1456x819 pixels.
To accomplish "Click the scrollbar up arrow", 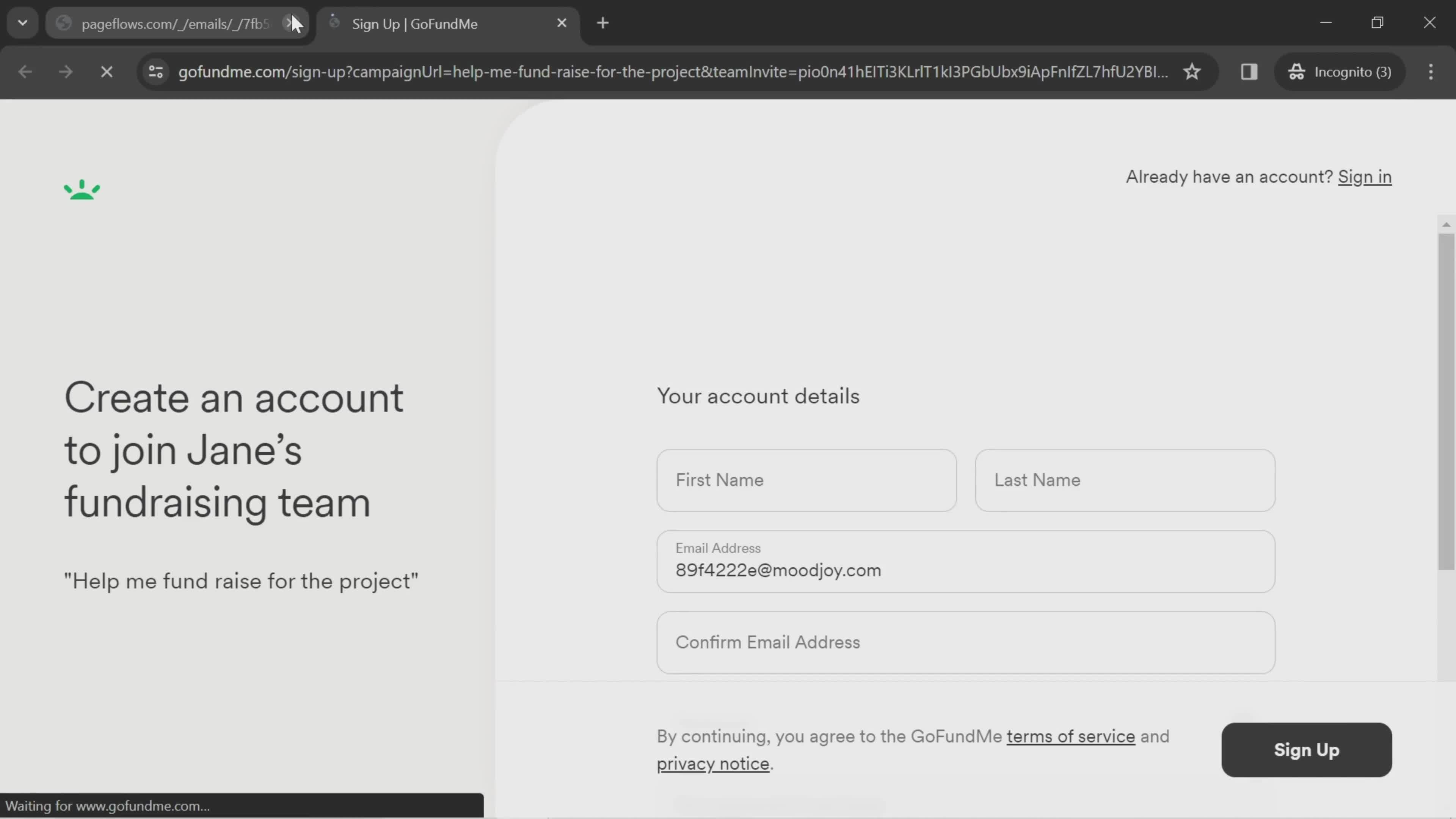I will click(x=1446, y=224).
